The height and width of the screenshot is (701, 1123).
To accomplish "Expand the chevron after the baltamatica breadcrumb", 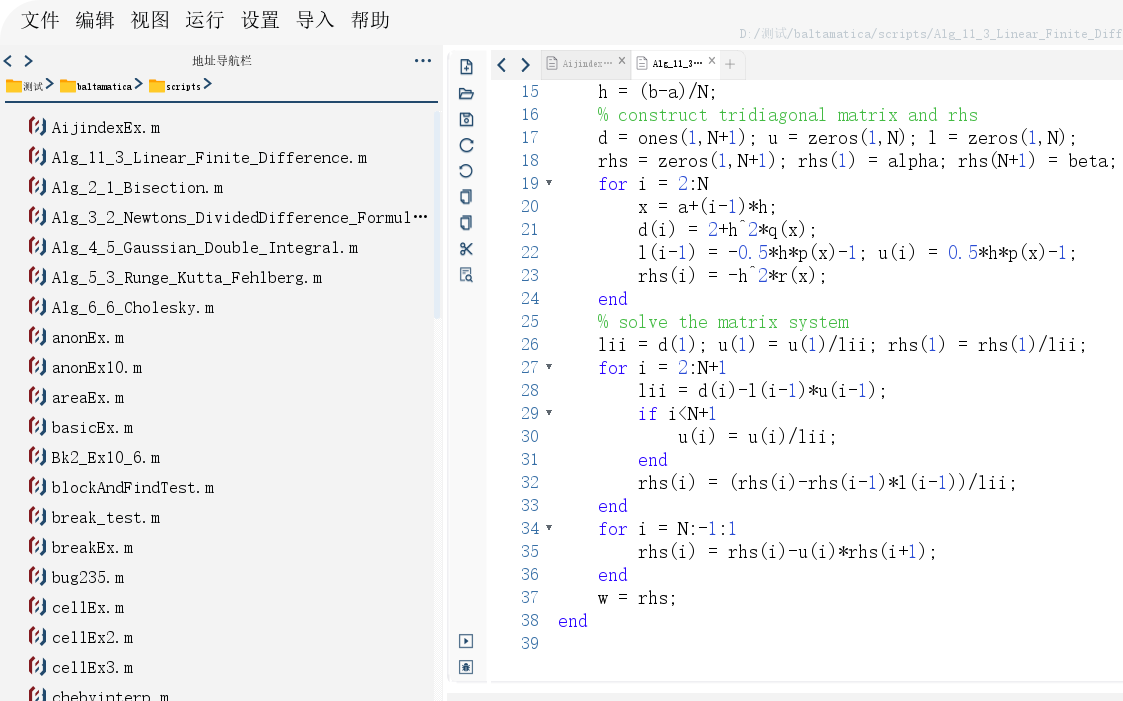I will coord(139,84).
